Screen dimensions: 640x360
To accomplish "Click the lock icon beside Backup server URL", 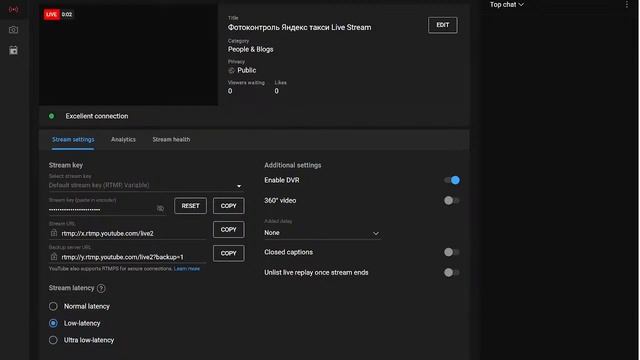I will coord(53,257).
